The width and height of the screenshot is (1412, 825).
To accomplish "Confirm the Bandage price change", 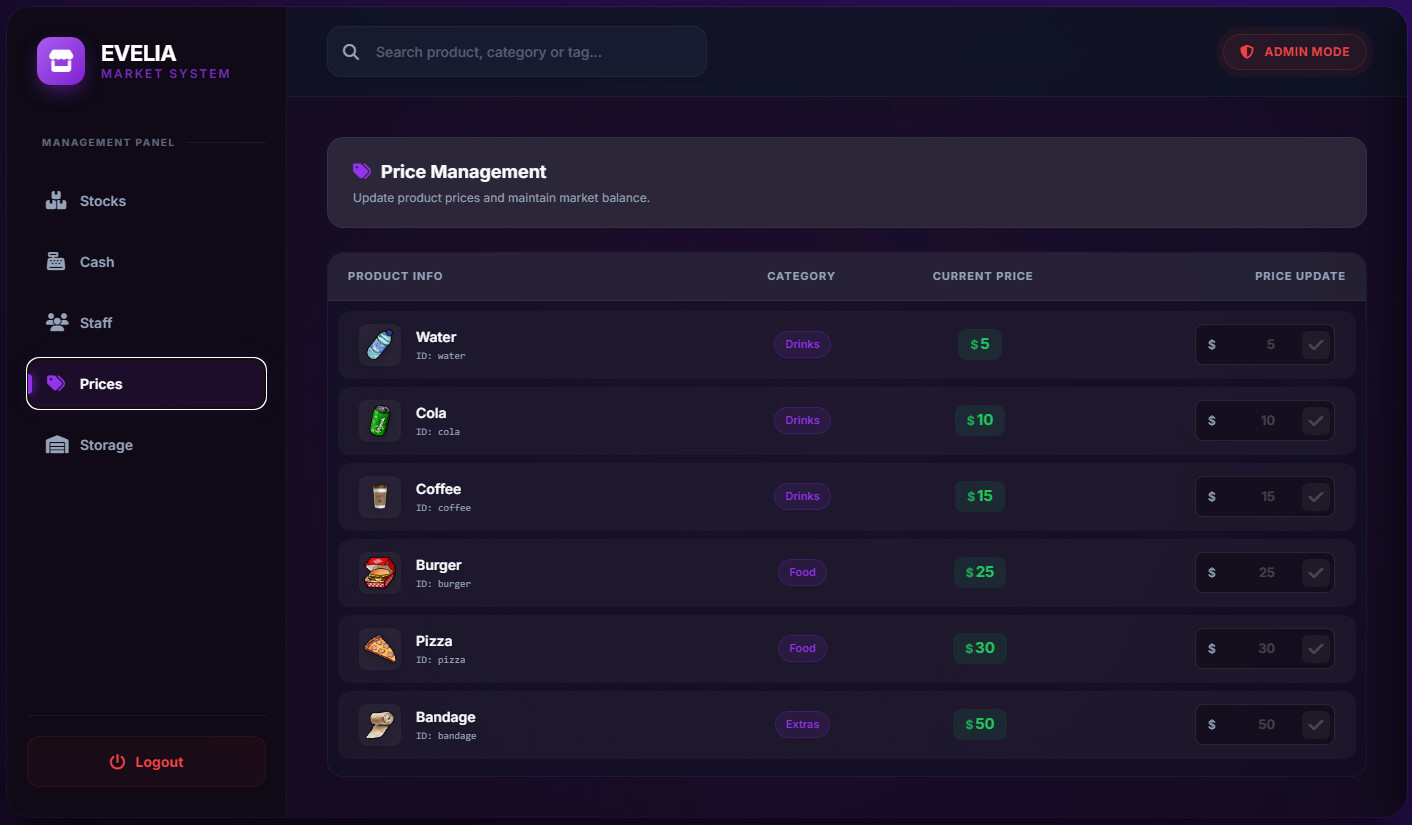I will point(1316,724).
